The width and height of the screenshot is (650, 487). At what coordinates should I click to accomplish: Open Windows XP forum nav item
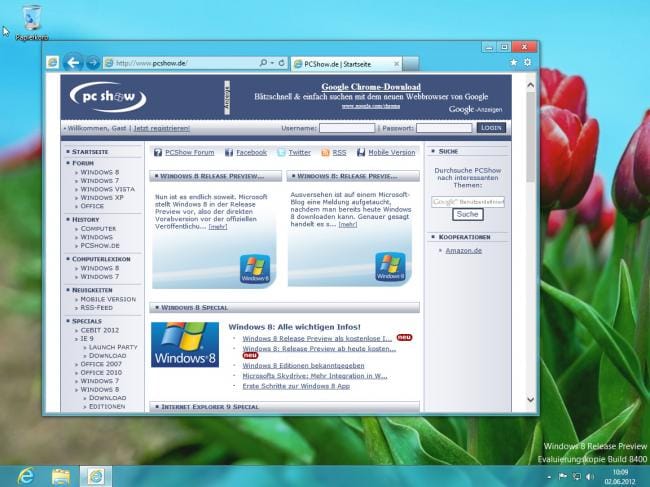tap(102, 198)
